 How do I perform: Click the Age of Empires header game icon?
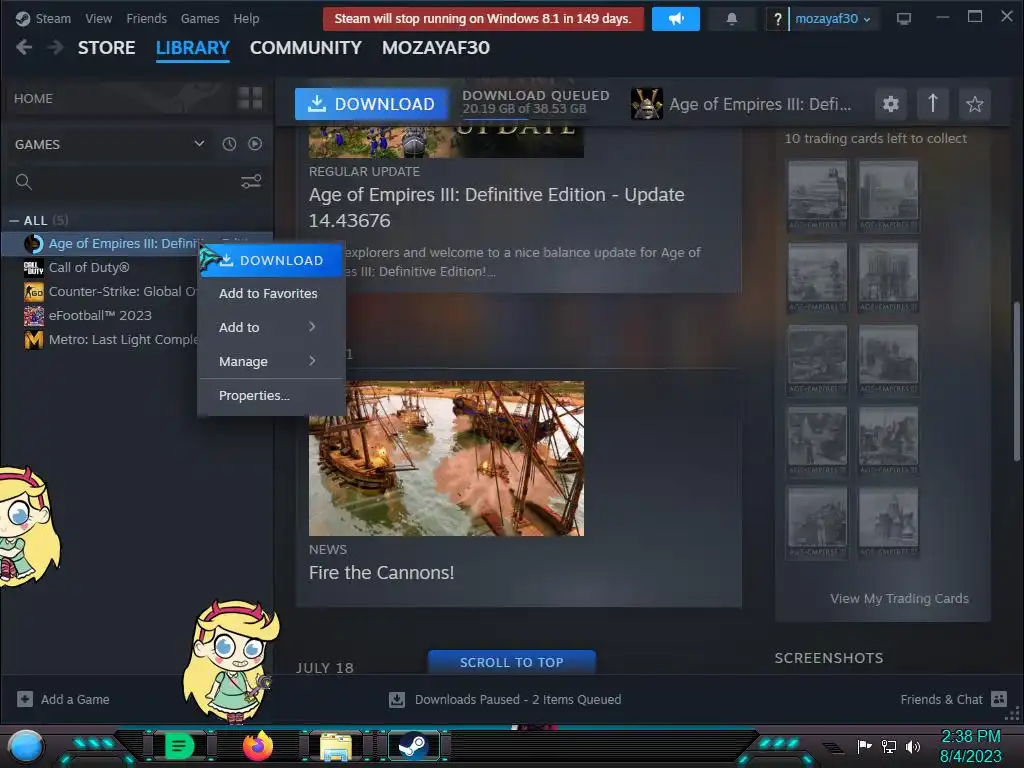647,104
